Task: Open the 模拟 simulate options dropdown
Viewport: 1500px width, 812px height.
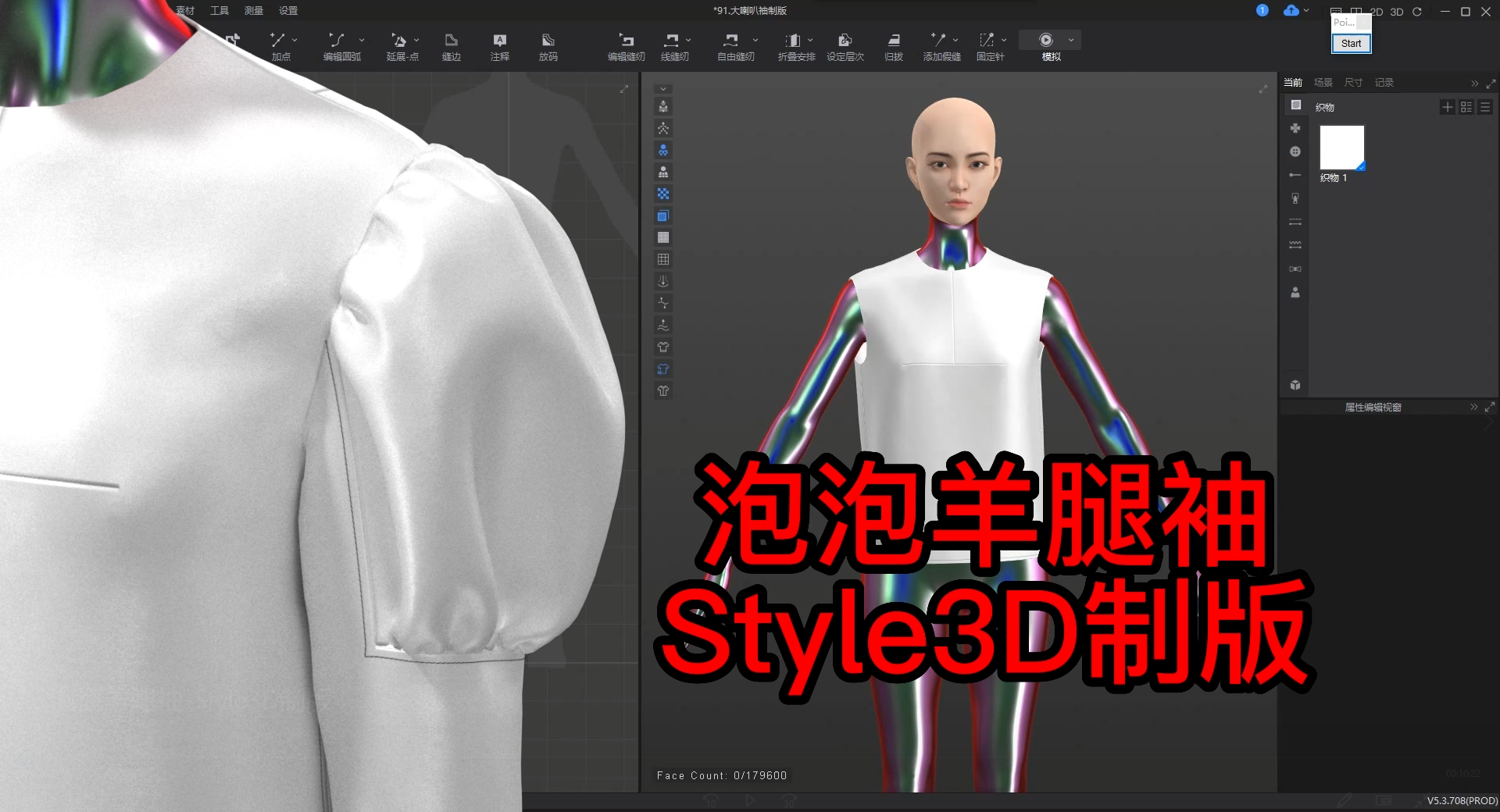Action: pos(1071,40)
